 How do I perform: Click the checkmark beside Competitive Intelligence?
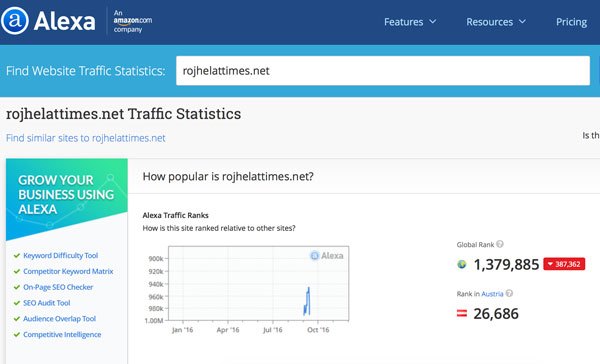click(16, 335)
